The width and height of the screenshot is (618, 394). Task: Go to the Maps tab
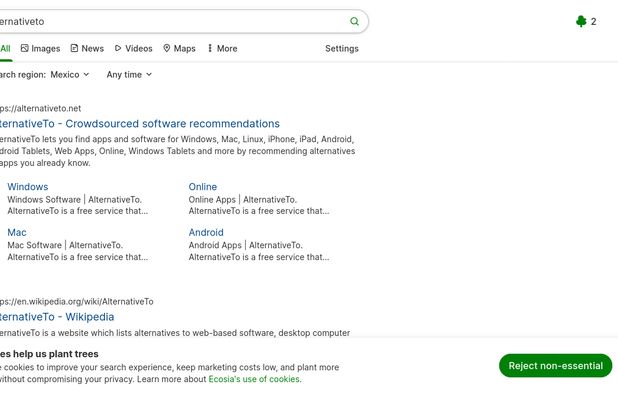point(179,48)
